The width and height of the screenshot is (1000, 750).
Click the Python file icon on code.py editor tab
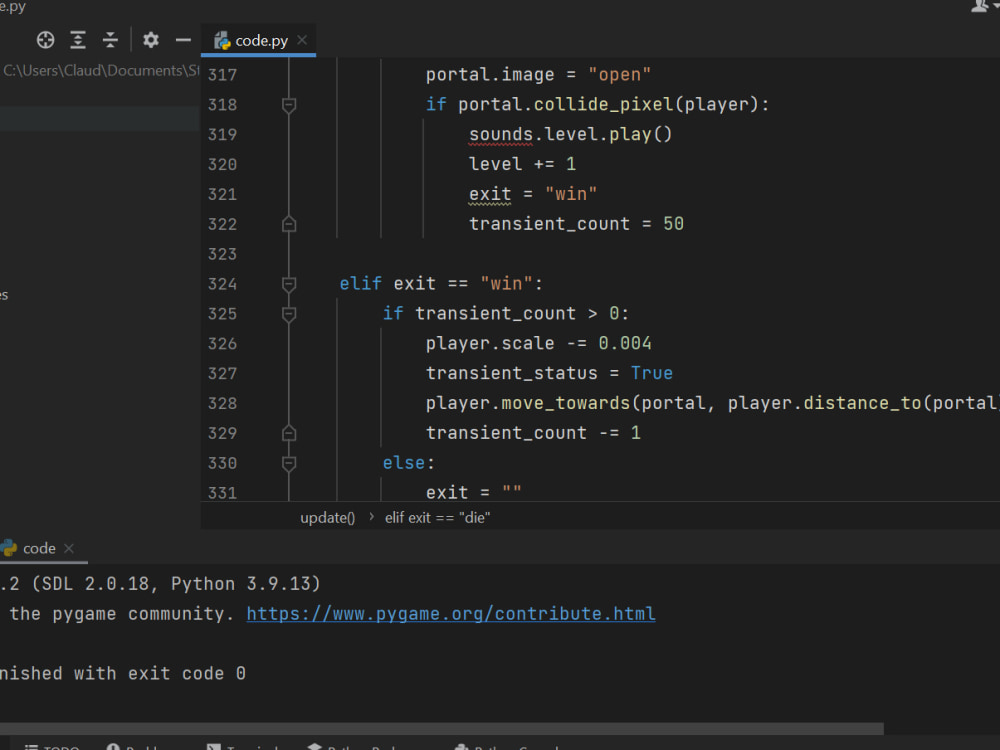(222, 41)
